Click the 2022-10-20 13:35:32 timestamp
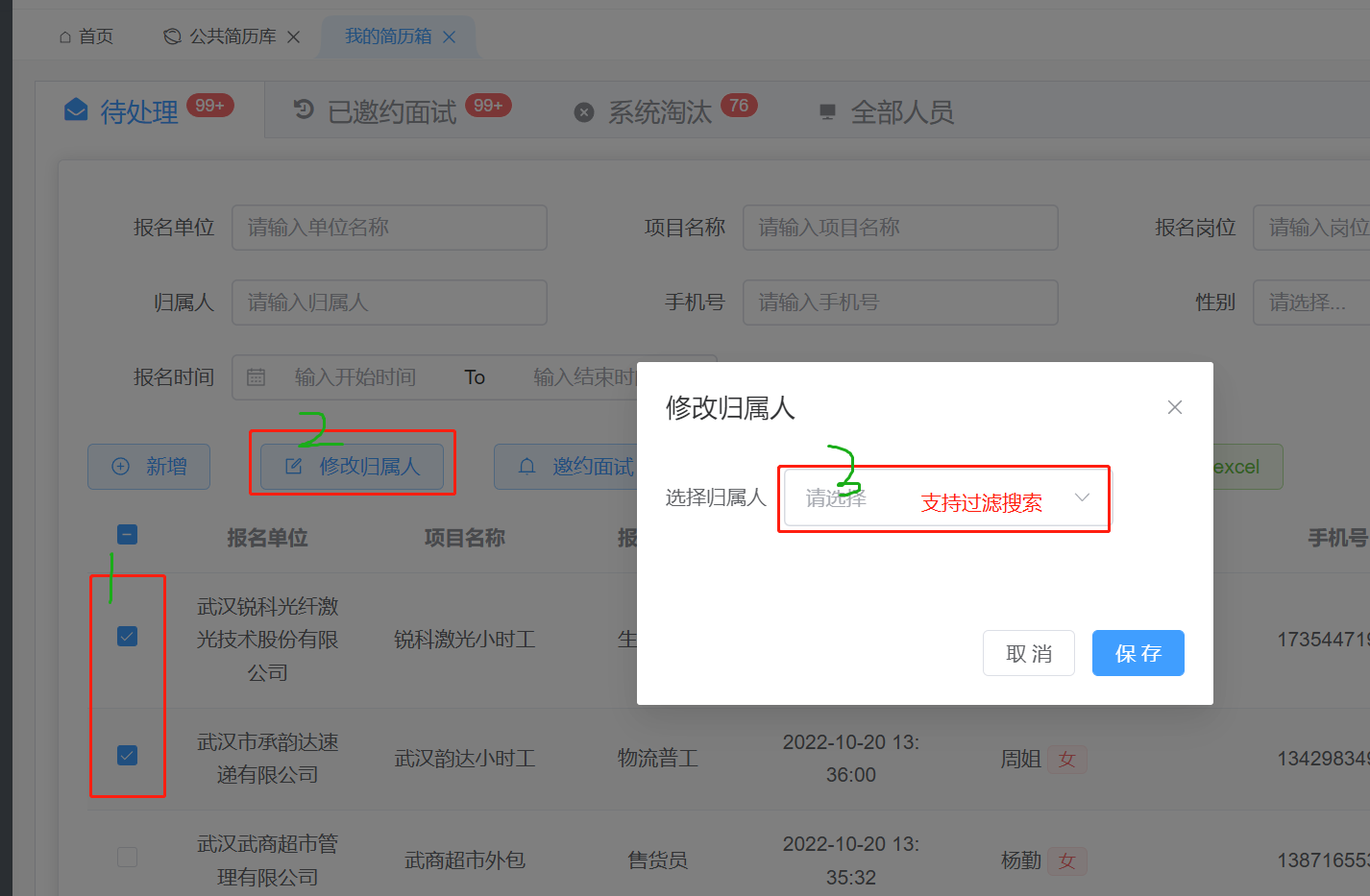The image size is (1370, 896). point(851,860)
